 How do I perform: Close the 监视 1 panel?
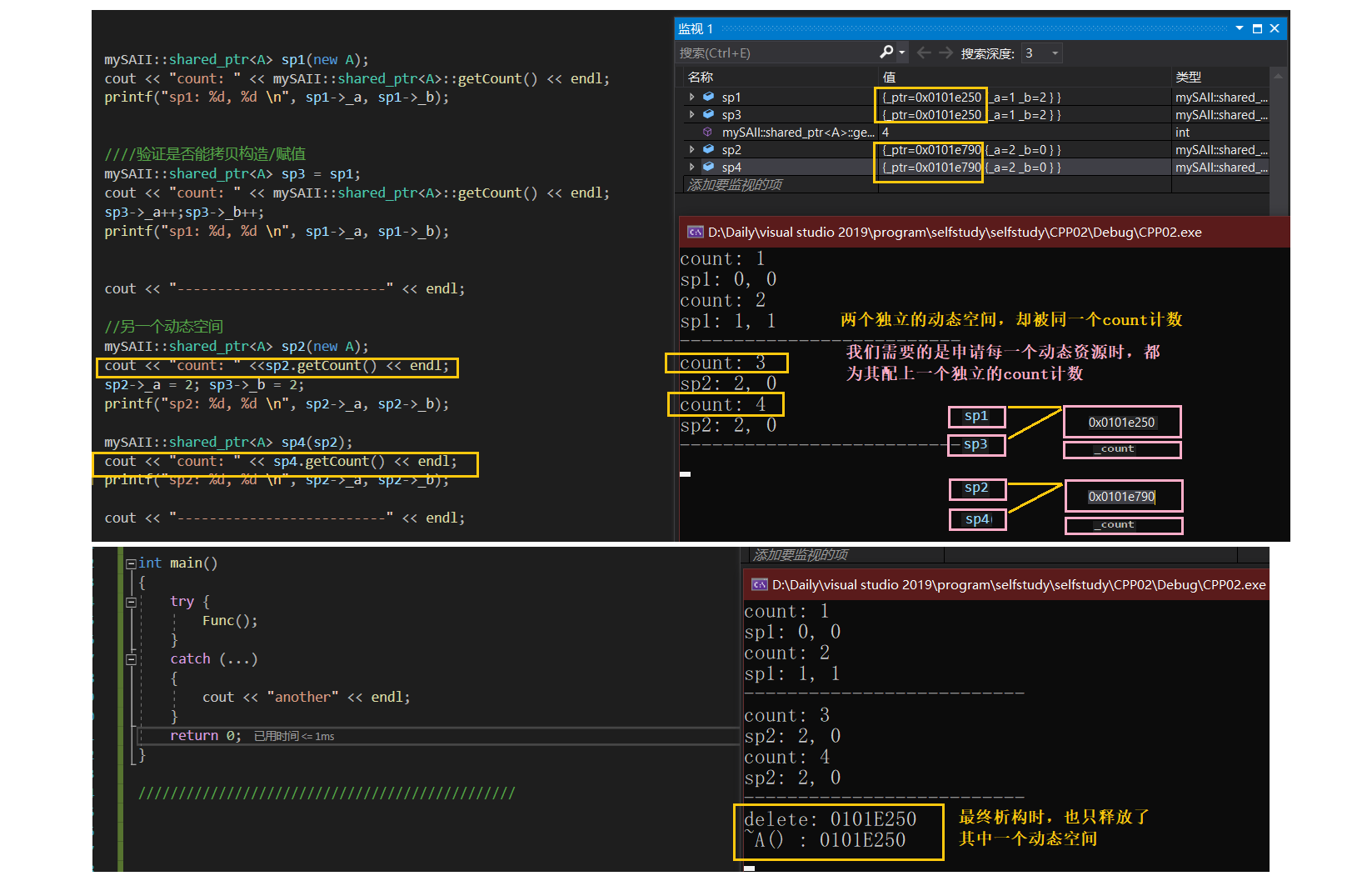(1275, 28)
